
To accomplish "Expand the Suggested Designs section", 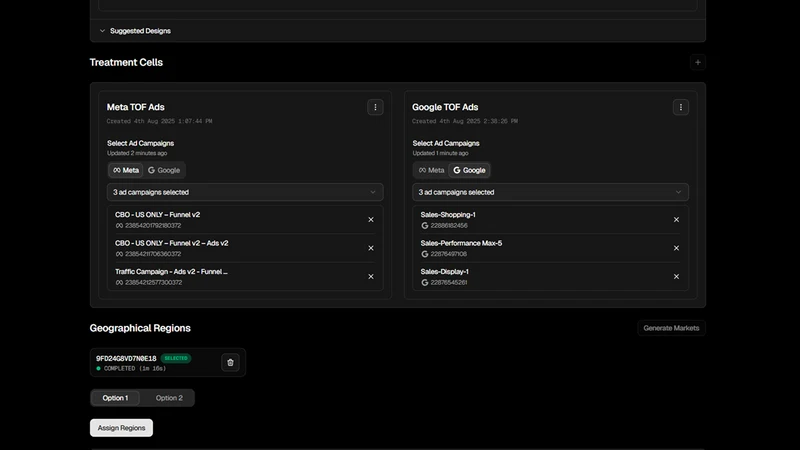I will pos(135,31).
